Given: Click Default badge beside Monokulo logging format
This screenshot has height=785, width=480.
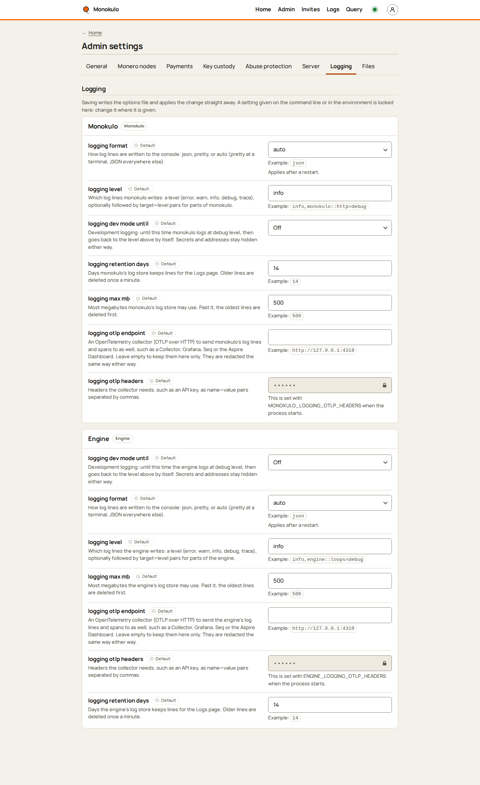Looking at the screenshot, I should pos(145,146).
